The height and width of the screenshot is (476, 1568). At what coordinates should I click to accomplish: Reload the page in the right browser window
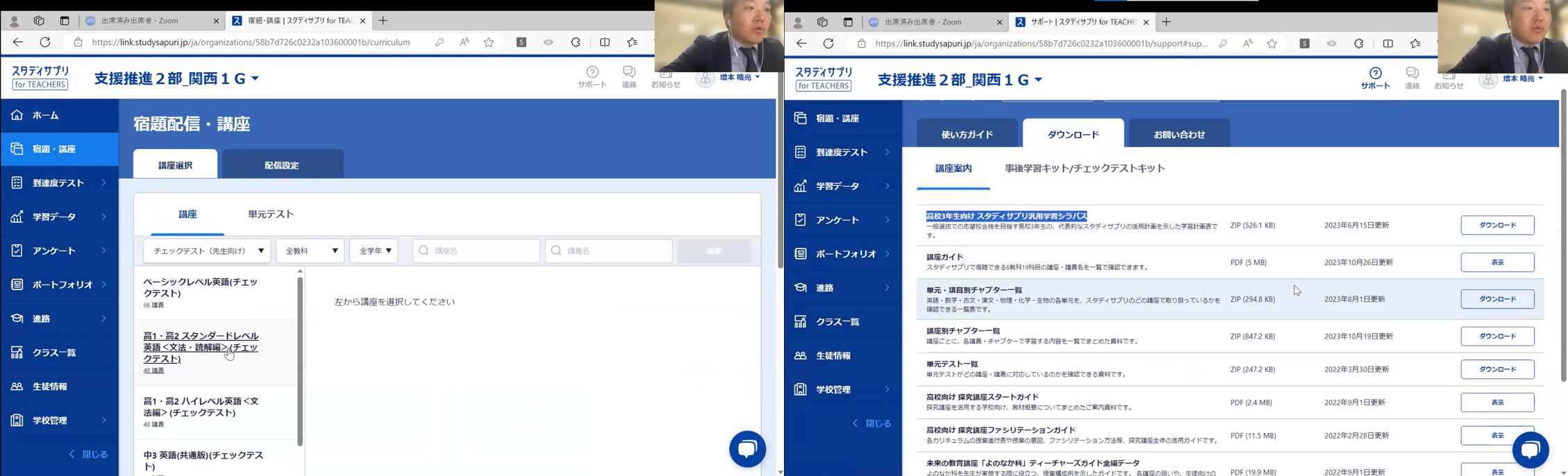tap(828, 44)
